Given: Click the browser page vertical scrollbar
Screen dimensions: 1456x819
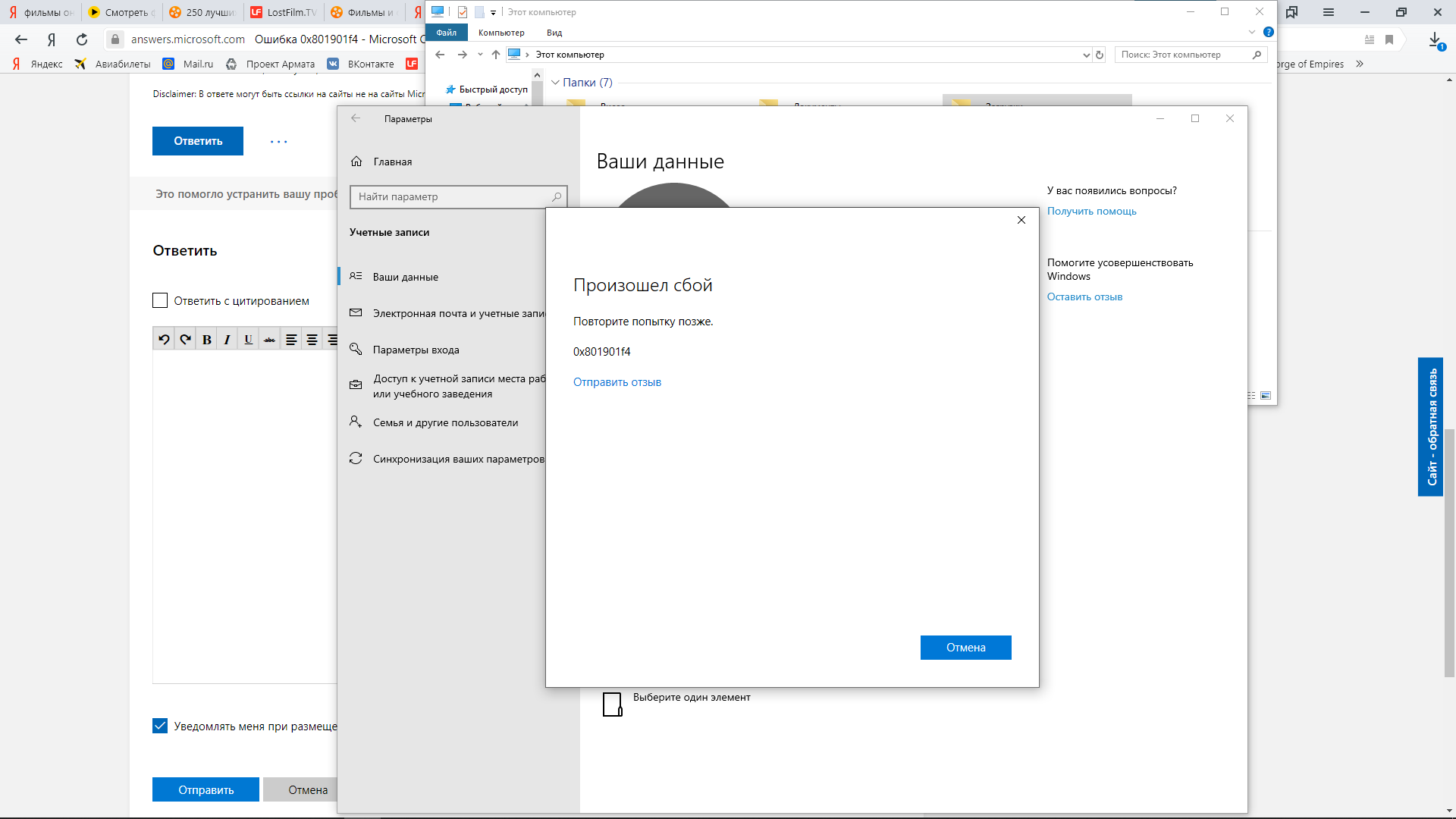Looking at the screenshot, I should 1449,552.
